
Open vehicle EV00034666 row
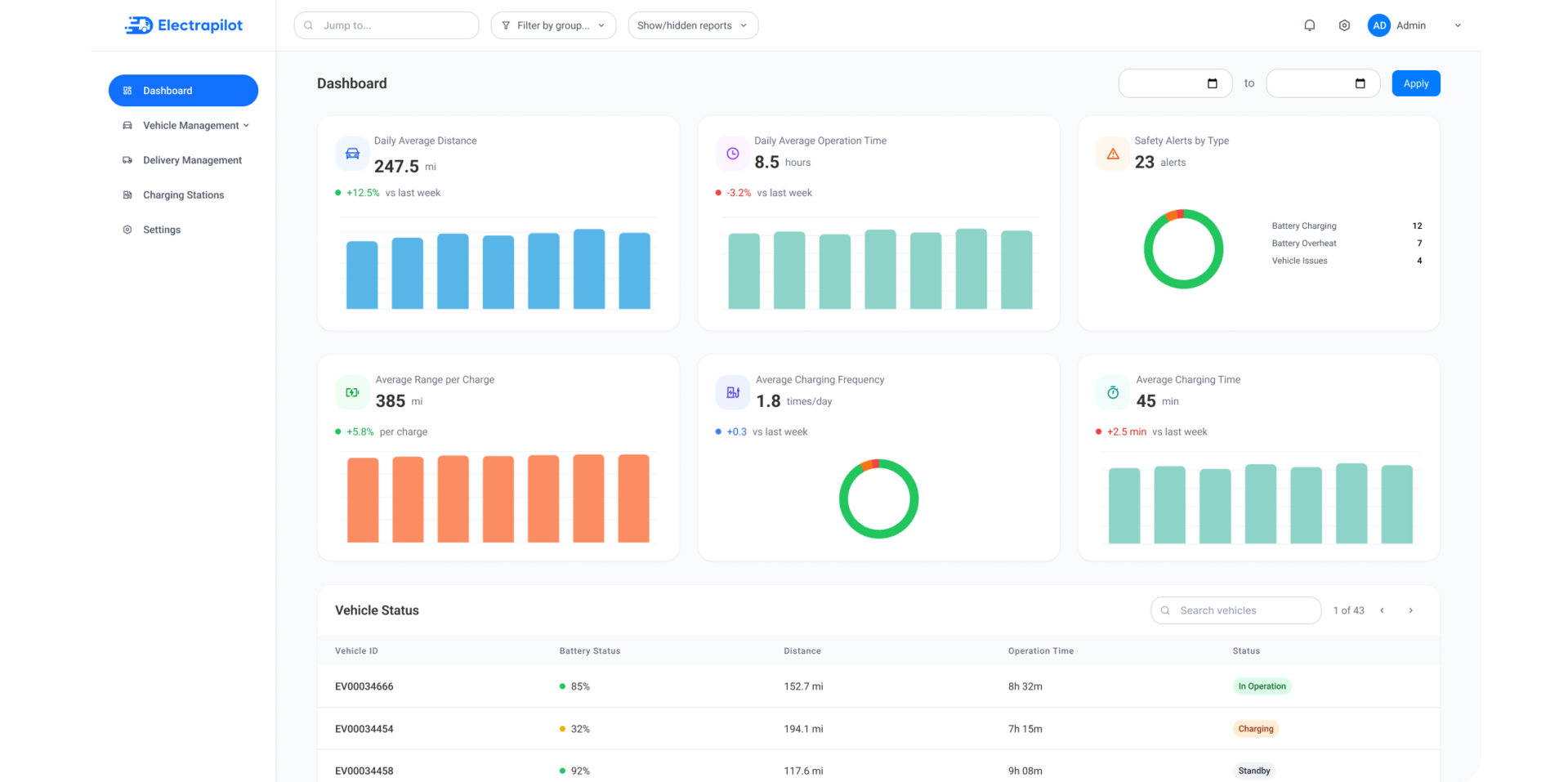click(878, 686)
